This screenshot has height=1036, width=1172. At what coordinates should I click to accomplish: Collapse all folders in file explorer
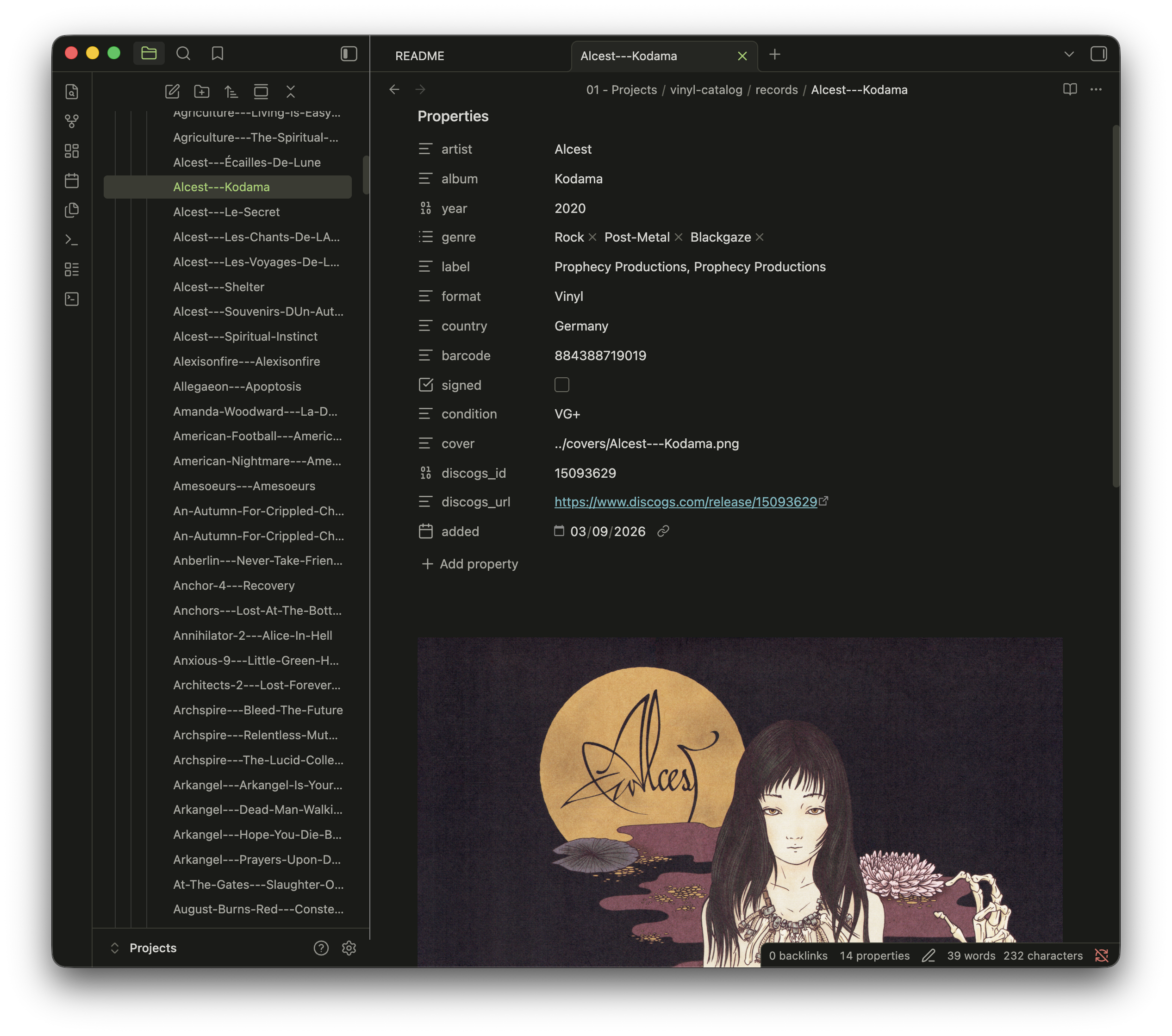click(291, 91)
